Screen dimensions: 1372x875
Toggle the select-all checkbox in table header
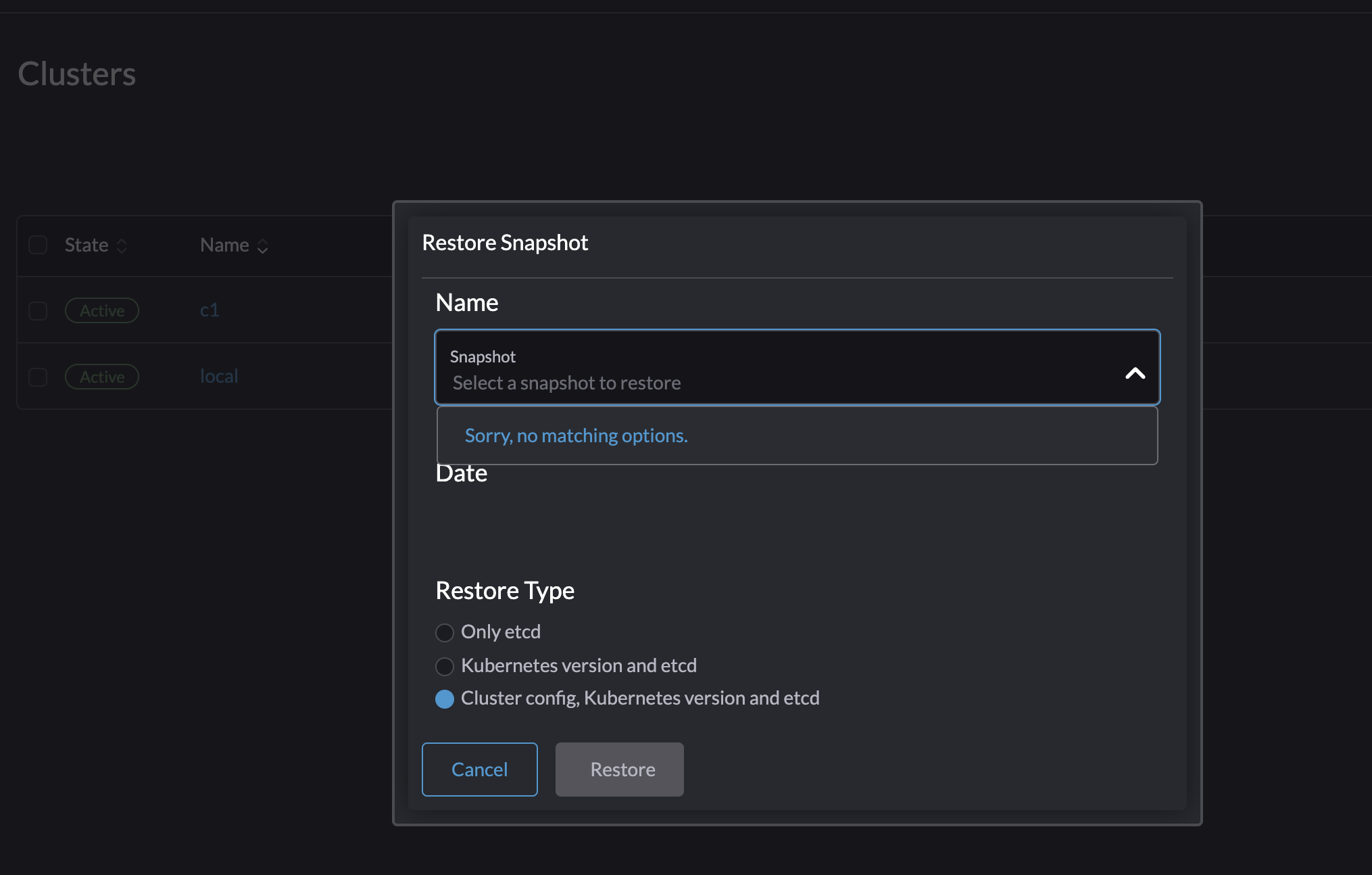(x=37, y=245)
